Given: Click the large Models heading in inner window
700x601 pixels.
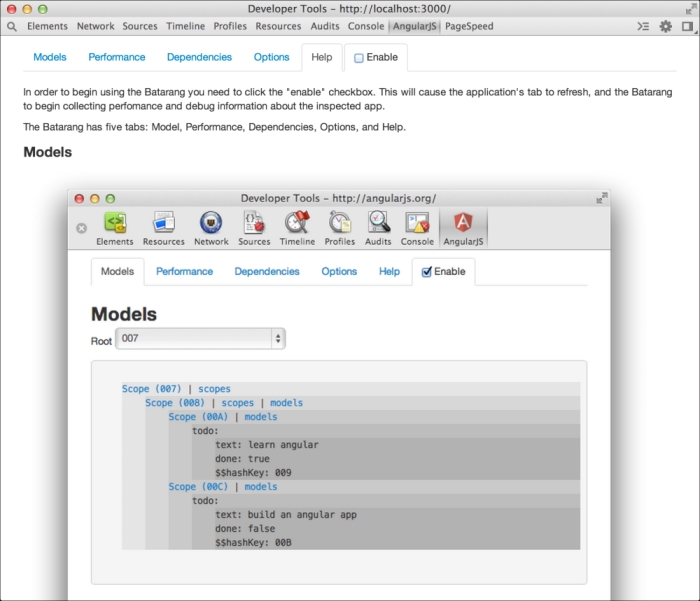Looking at the screenshot, I should [x=124, y=314].
